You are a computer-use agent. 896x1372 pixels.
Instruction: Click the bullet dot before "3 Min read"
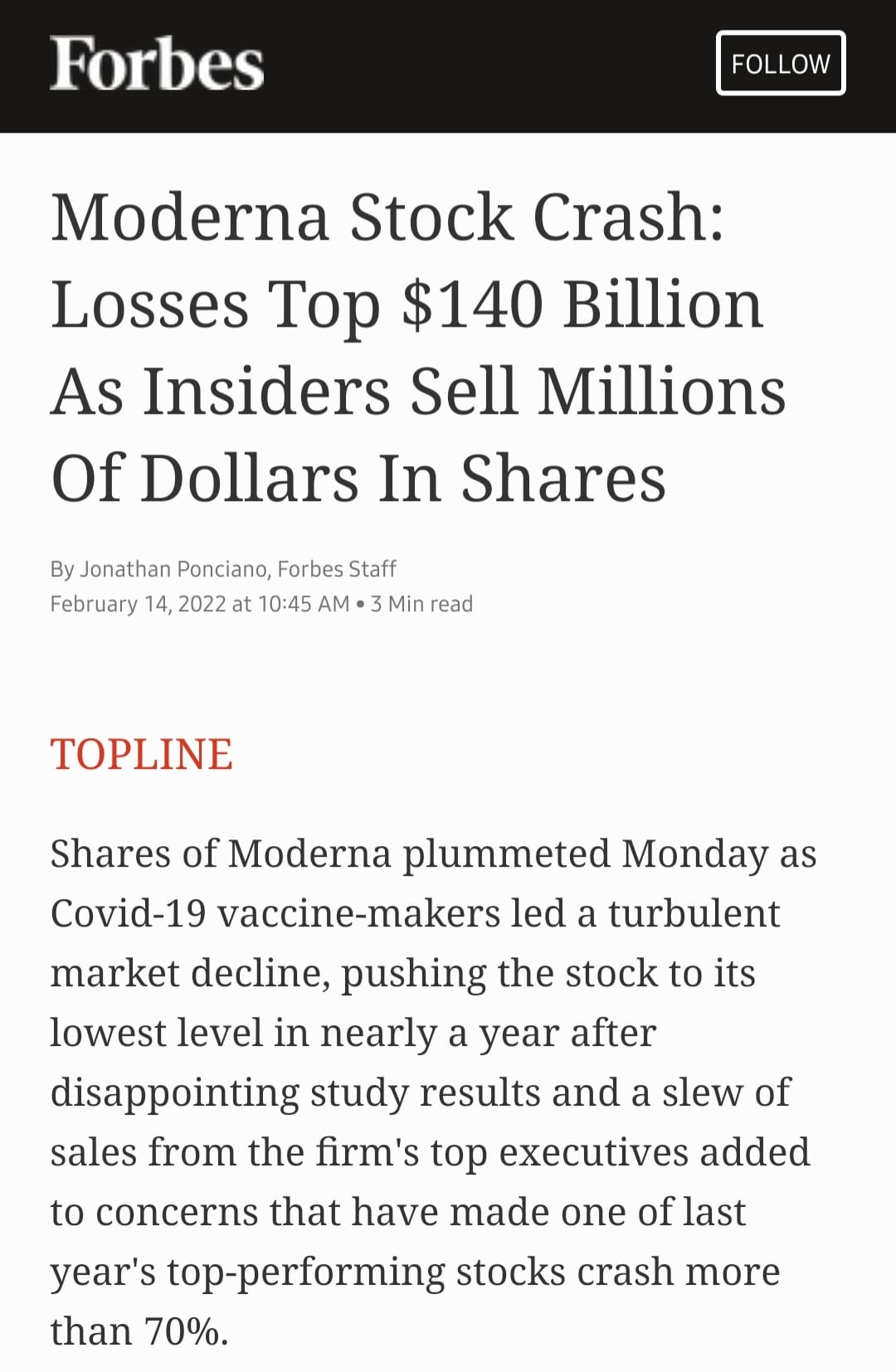click(360, 605)
